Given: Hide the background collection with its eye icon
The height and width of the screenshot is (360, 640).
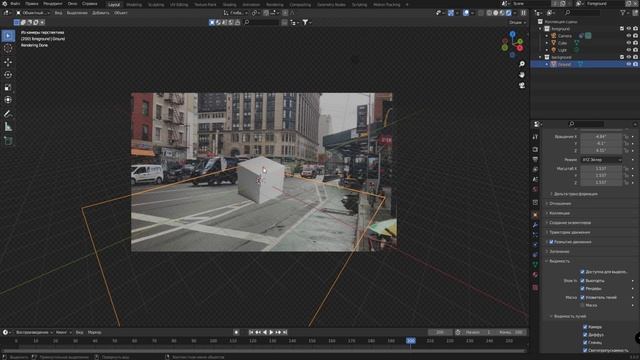Looking at the screenshot, I should [629, 57].
